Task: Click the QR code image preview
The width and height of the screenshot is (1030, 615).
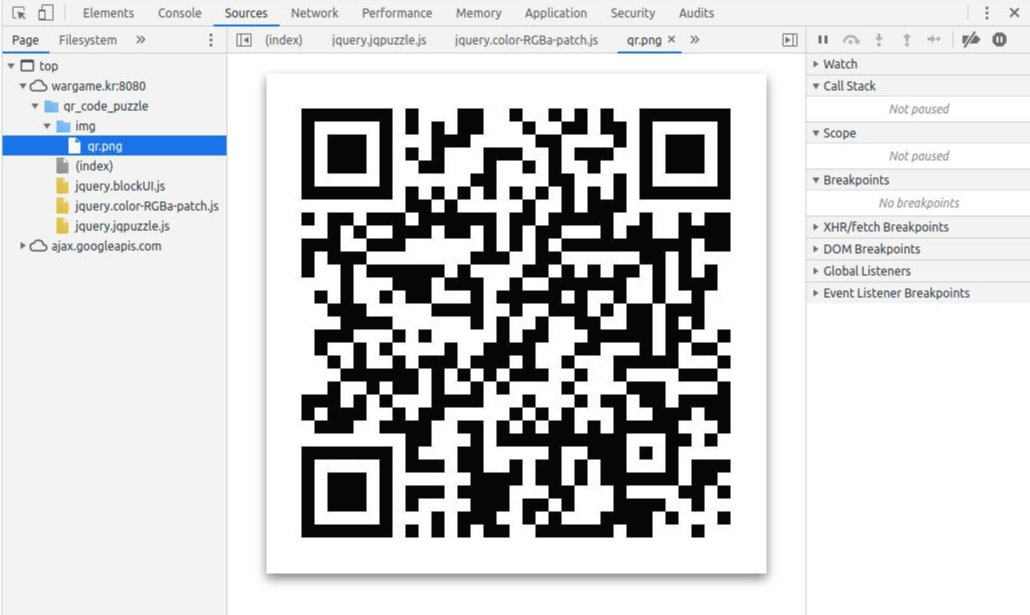Action: click(x=516, y=323)
